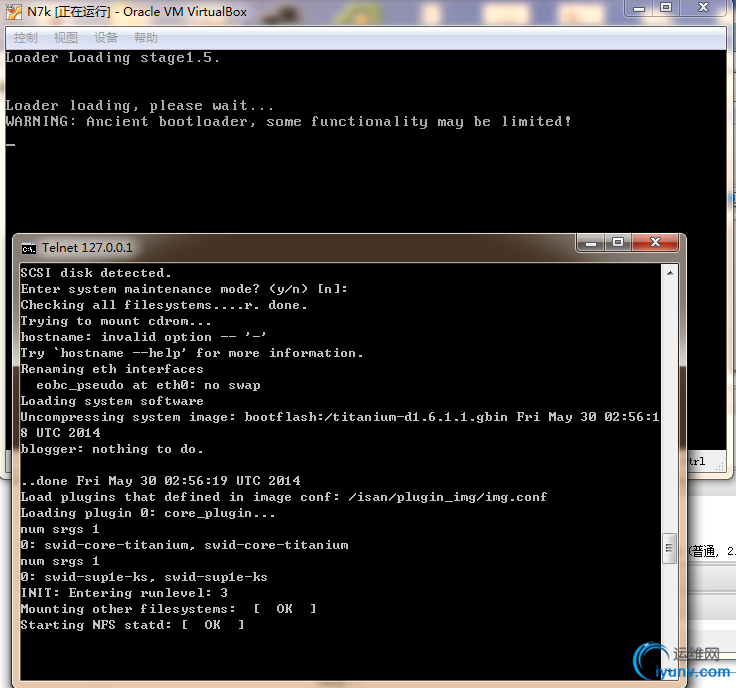Click '0: swid-core-titanium' line
The height and width of the screenshot is (688, 736).
click(184, 545)
